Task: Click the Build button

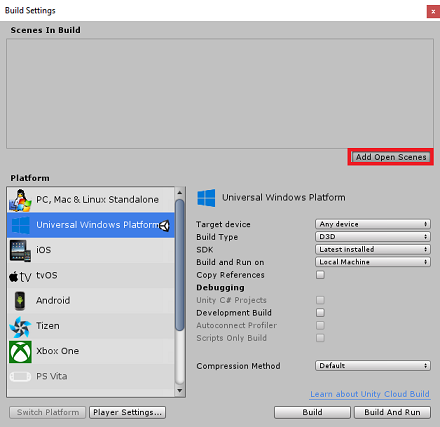Action: 312,412
